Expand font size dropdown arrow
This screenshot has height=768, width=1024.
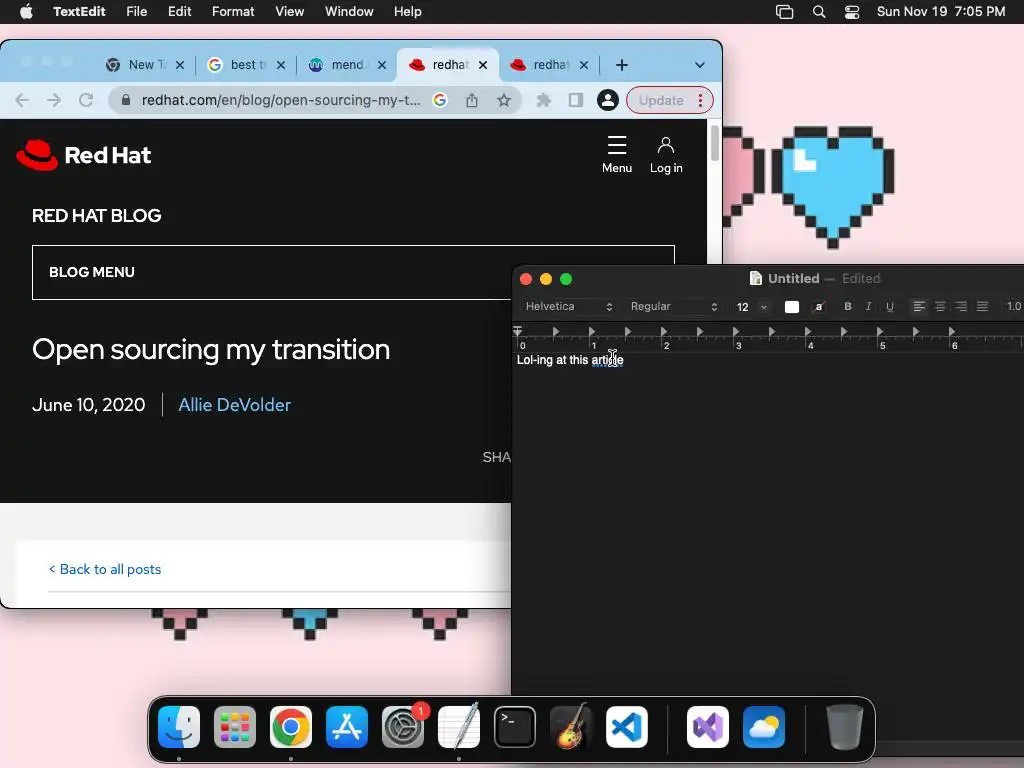(x=763, y=307)
